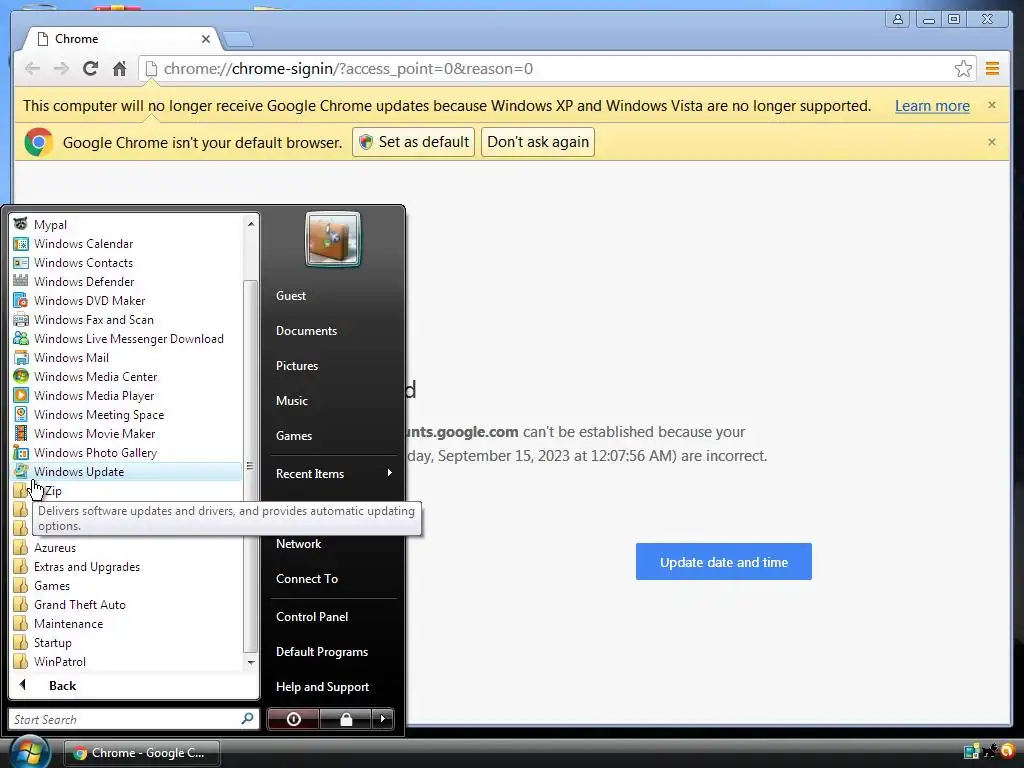Go to Chrome home page

click(x=120, y=69)
